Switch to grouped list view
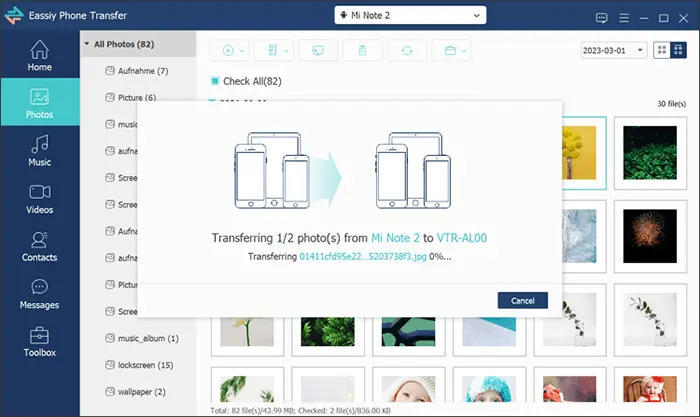This screenshot has height=417, width=700. point(678,50)
